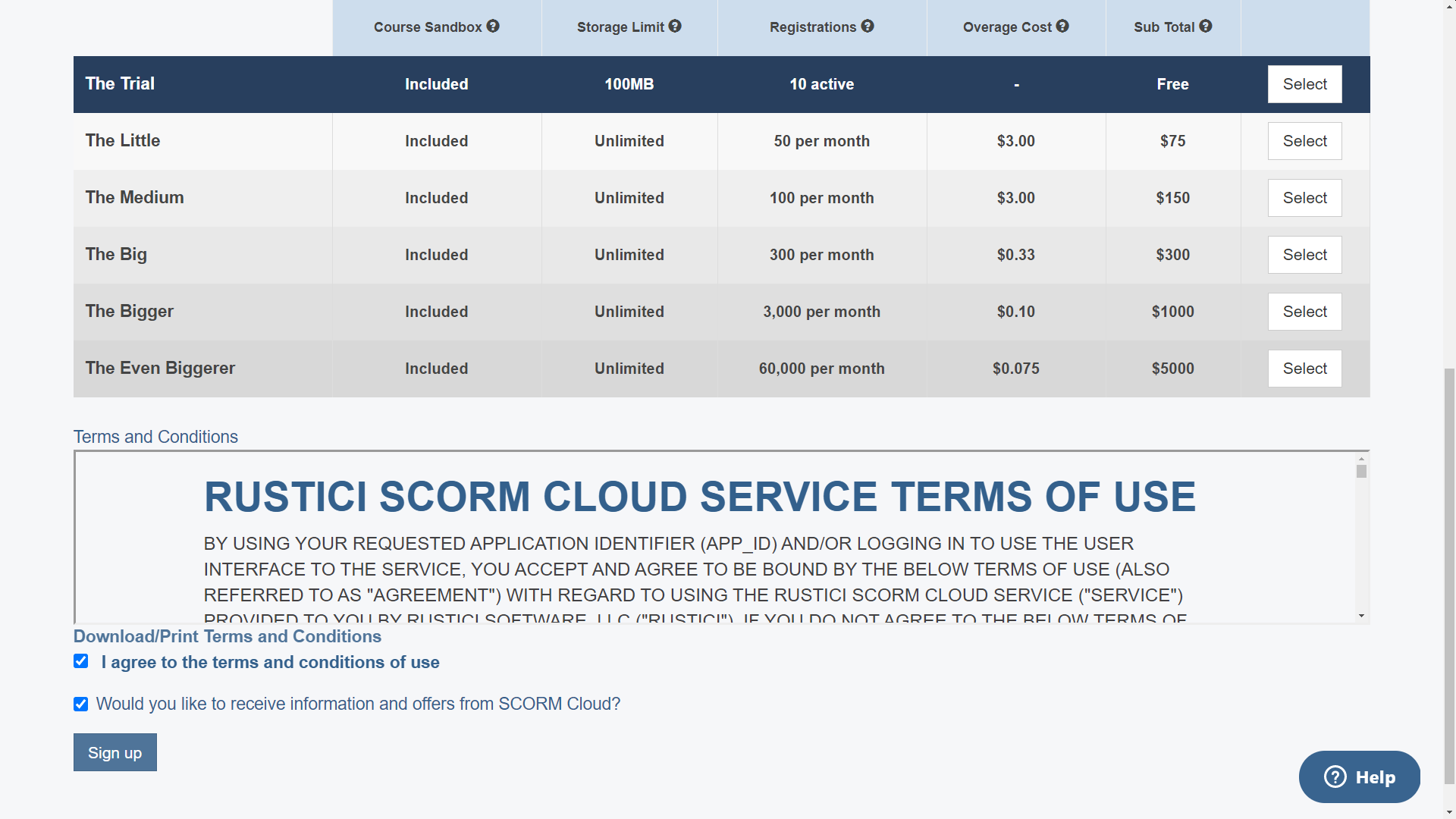Select The Medium plan
The height and width of the screenshot is (819, 1456).
[x=1304, y=198]
